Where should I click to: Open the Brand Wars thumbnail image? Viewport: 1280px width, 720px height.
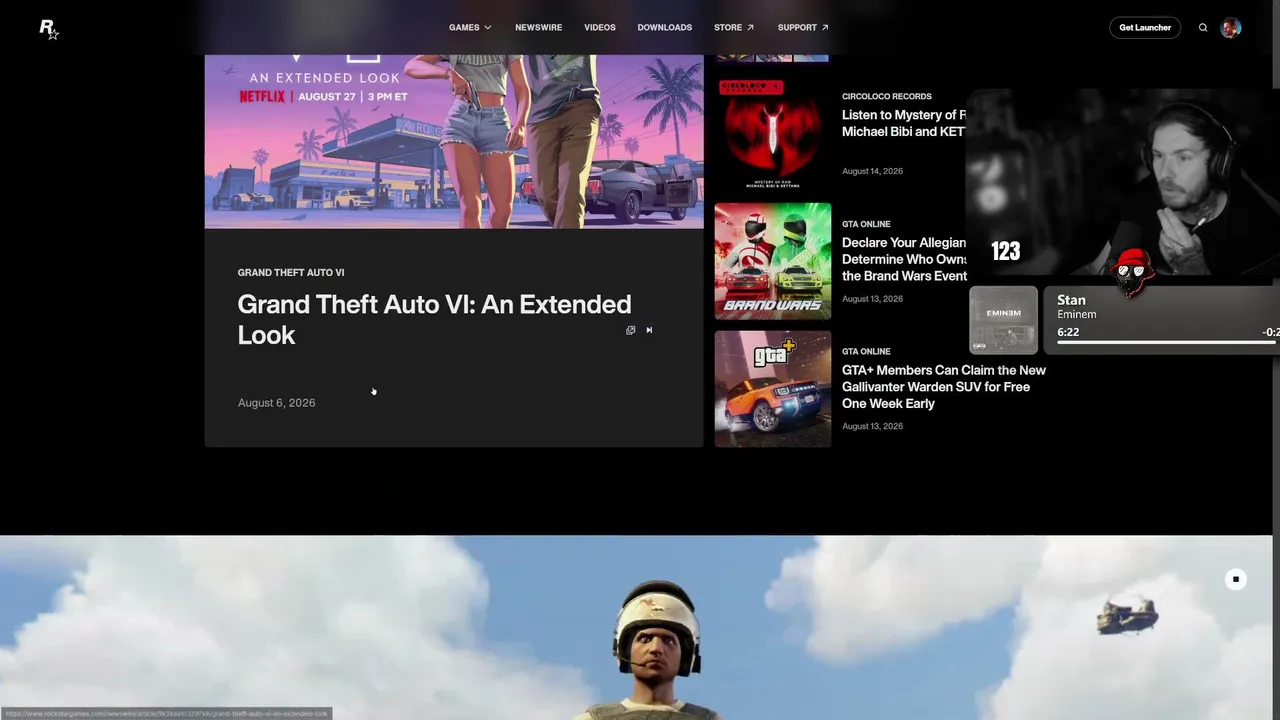773,261
